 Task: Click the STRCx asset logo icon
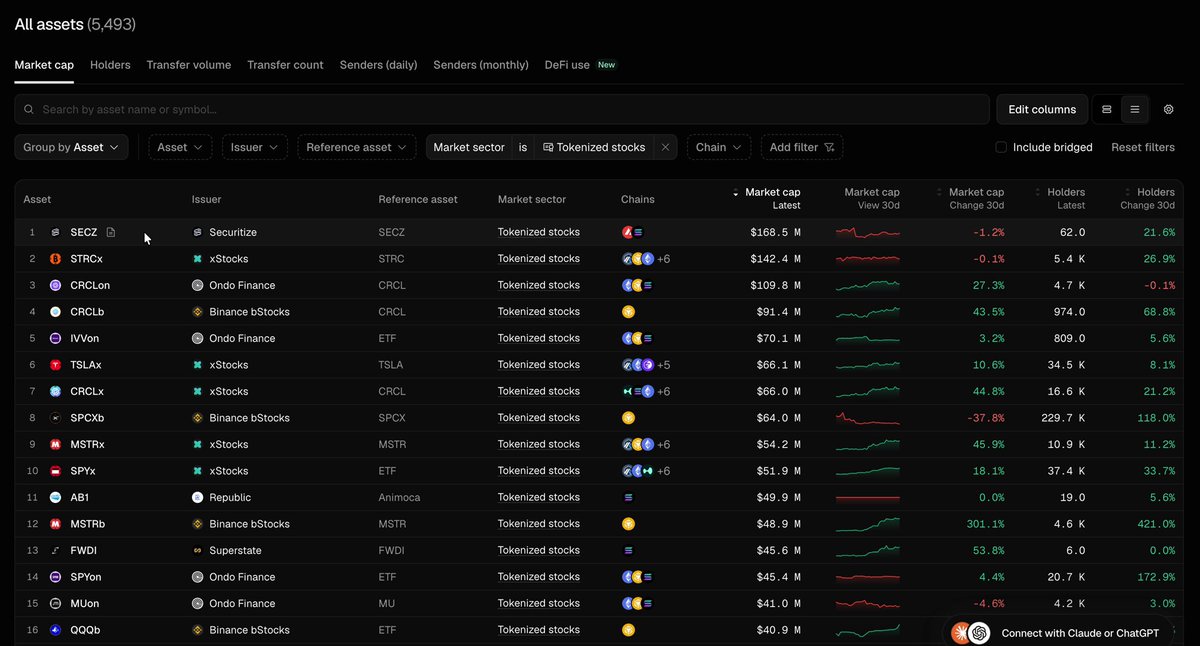56,259
